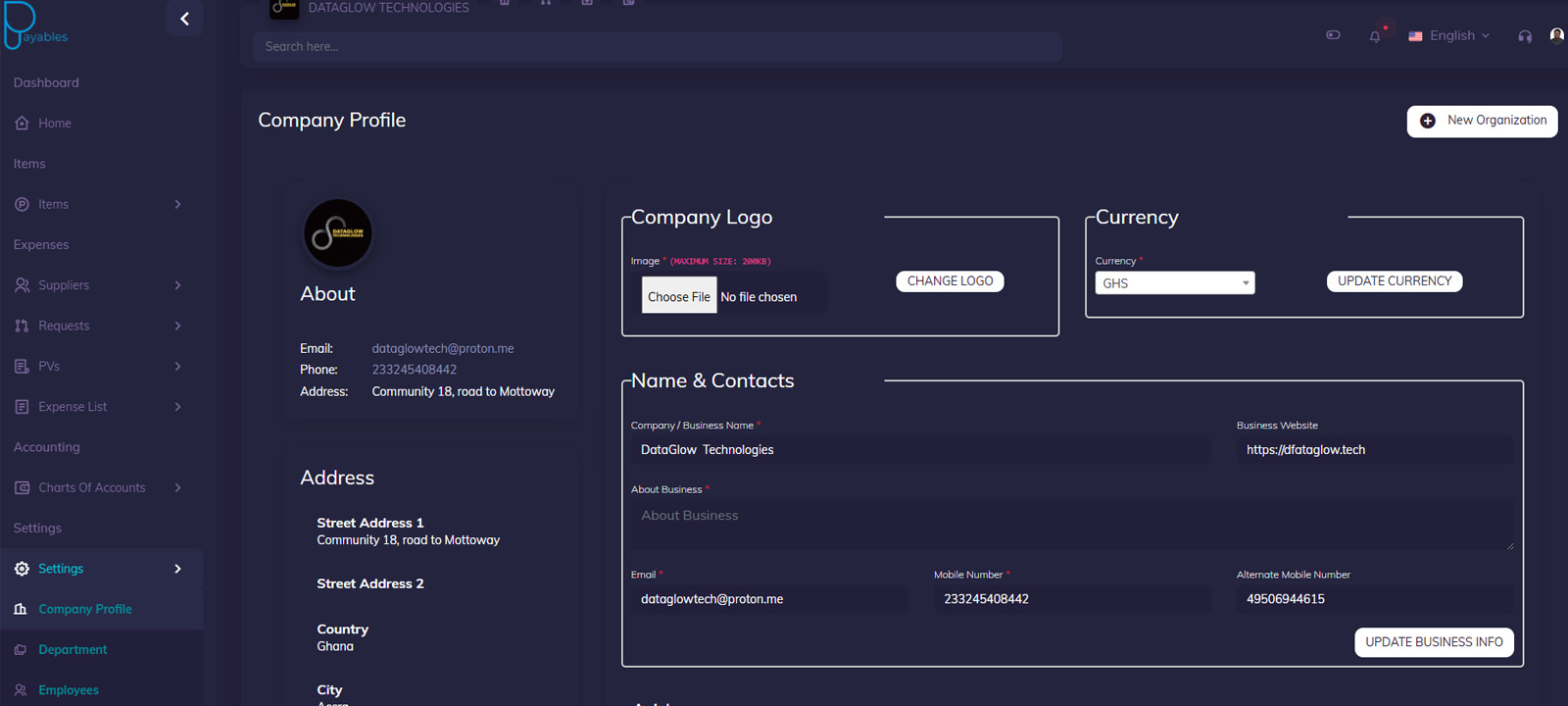
Task: Toggle the theme switch in top bar
Action: [x=1333, y=35]
